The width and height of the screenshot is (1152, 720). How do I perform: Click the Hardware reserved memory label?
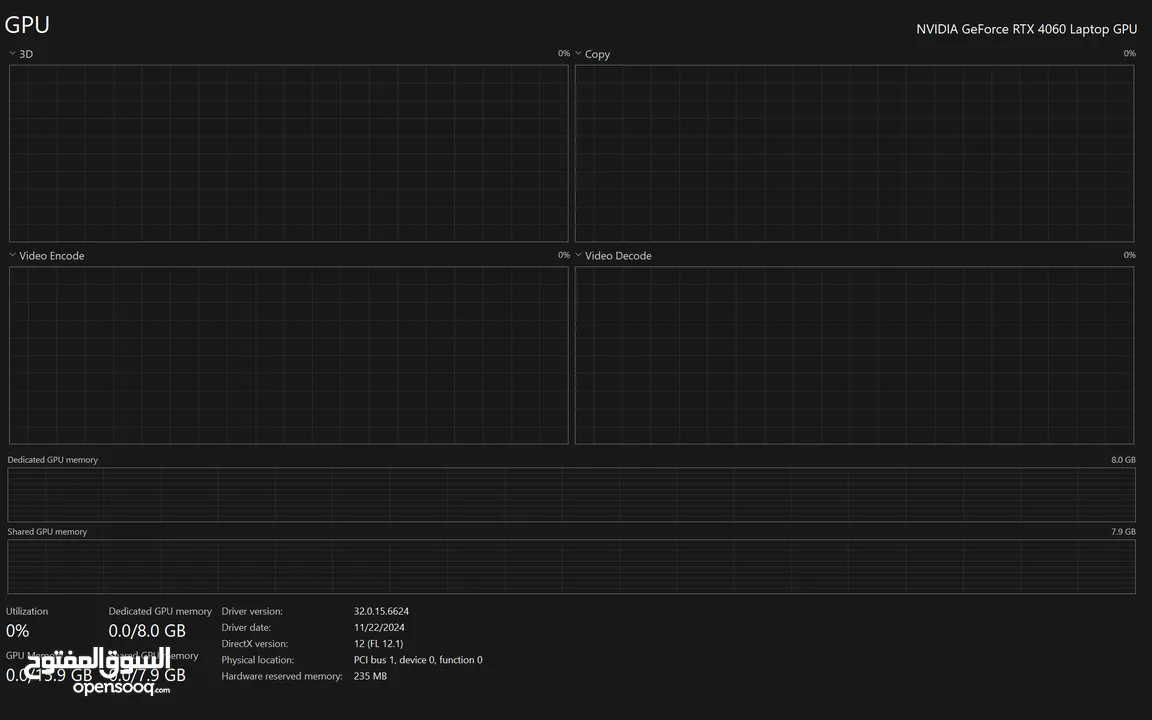pyautogui.click(x=282, y=676)
